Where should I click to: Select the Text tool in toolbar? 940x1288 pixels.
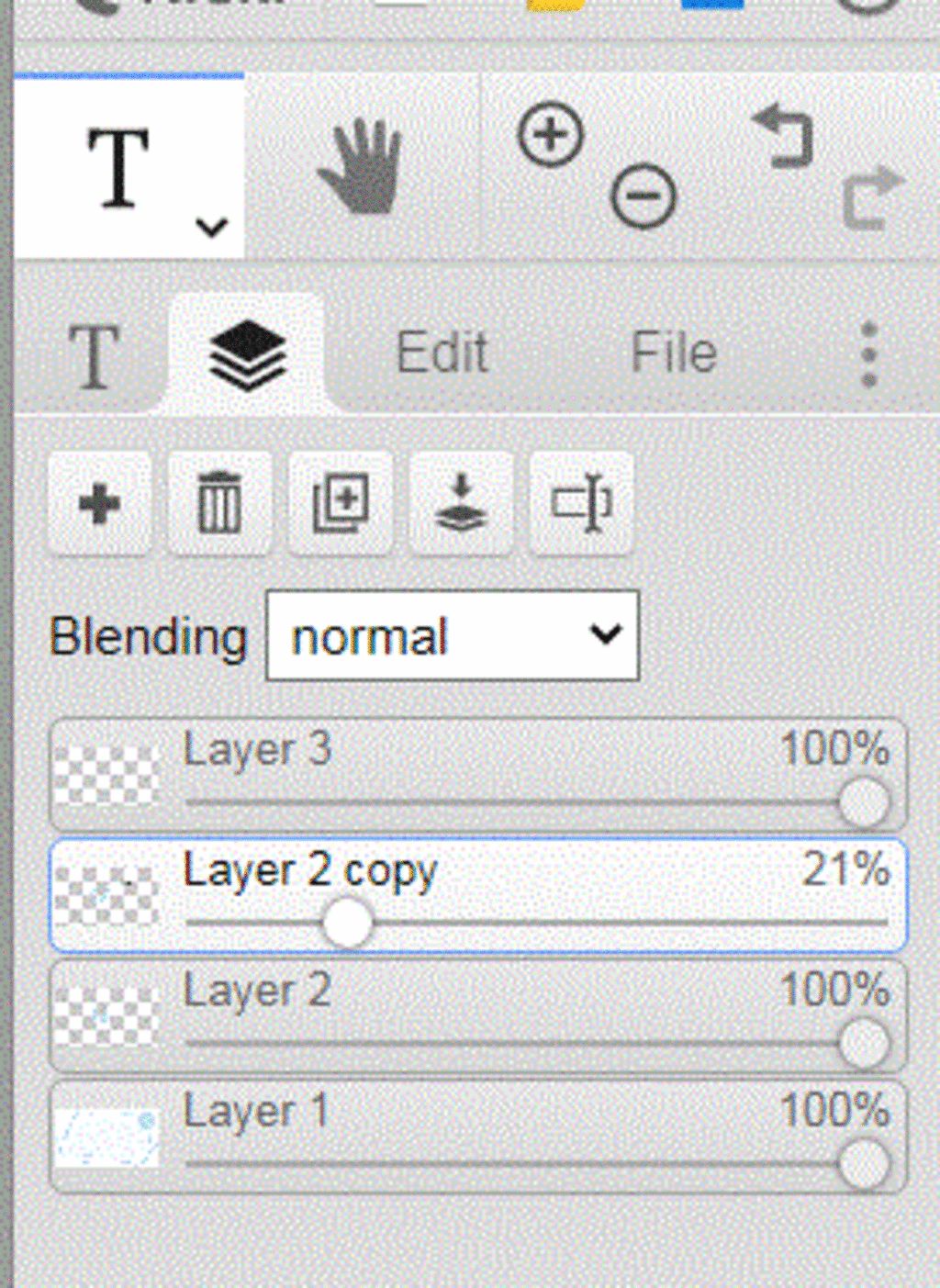(119, 167)
